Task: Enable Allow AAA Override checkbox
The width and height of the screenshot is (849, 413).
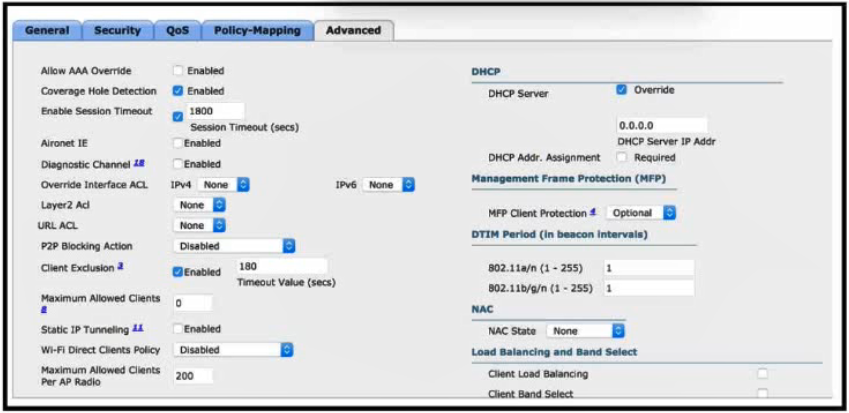Action: point(178,71)
